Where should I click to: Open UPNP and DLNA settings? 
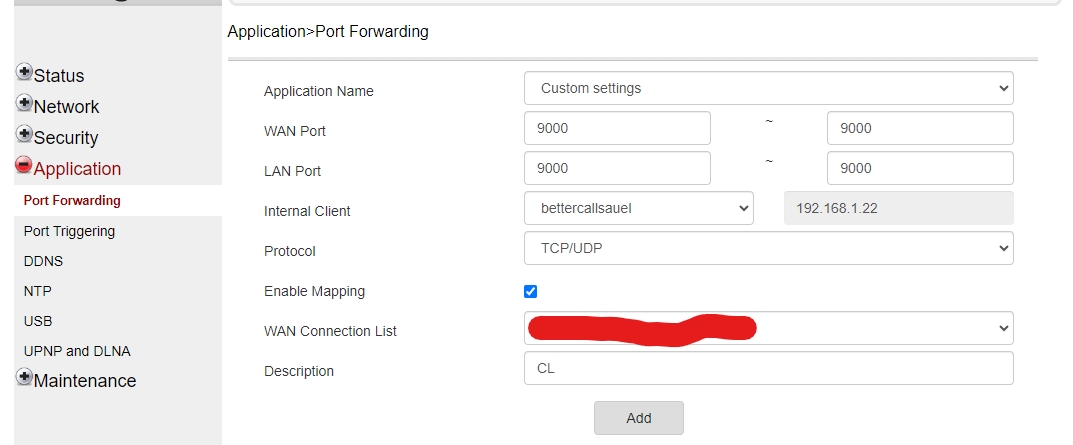click(x=77, y=351)
